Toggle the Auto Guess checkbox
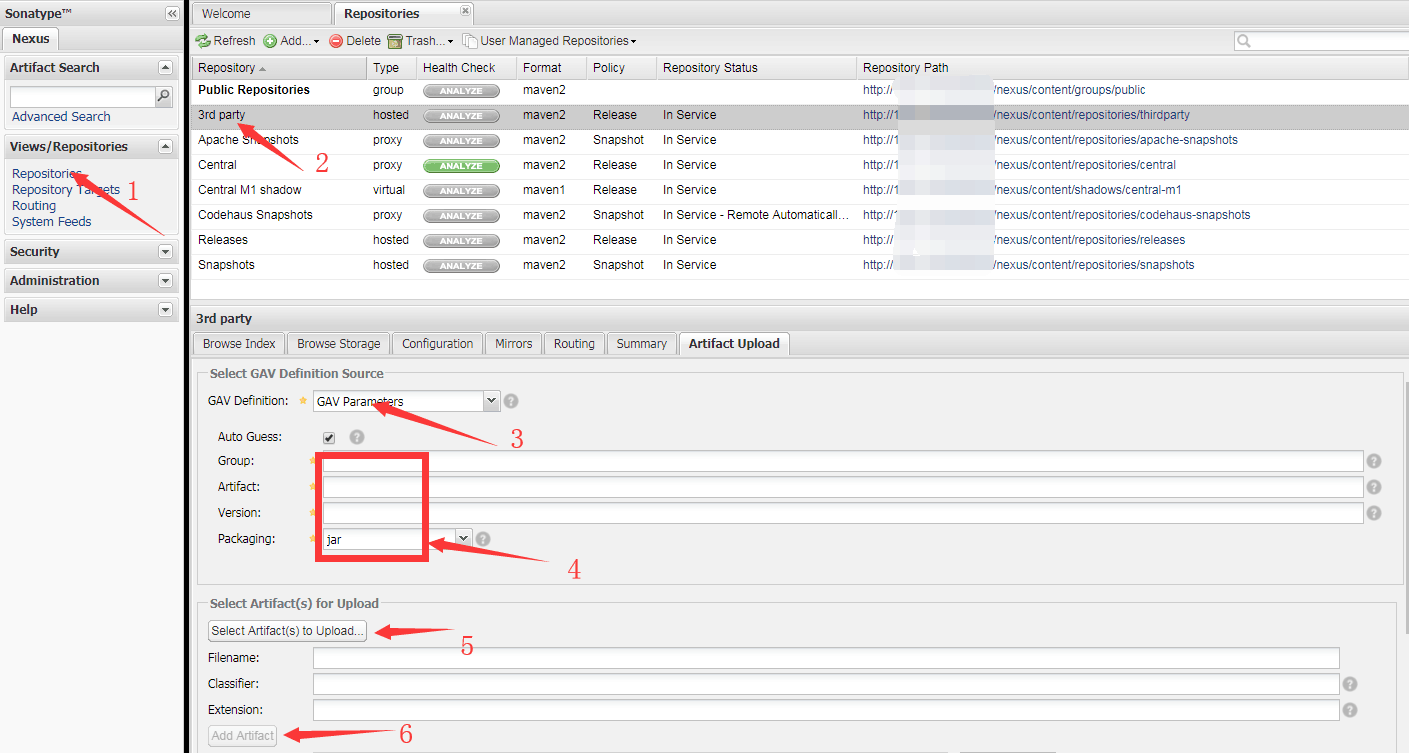This screenshot has height=753, width=1409. point(329,438)
